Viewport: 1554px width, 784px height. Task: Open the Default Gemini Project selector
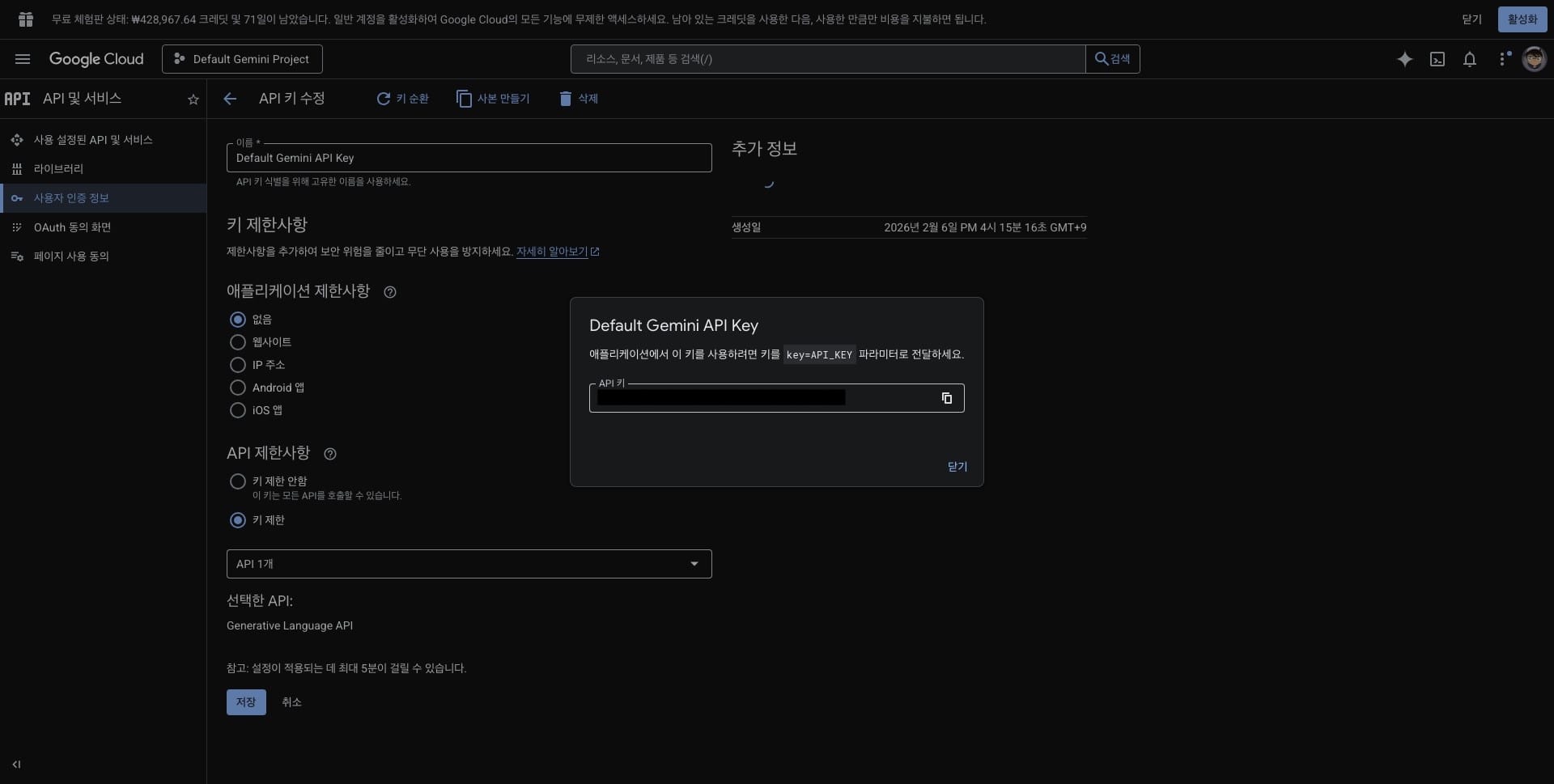[242, 59]
